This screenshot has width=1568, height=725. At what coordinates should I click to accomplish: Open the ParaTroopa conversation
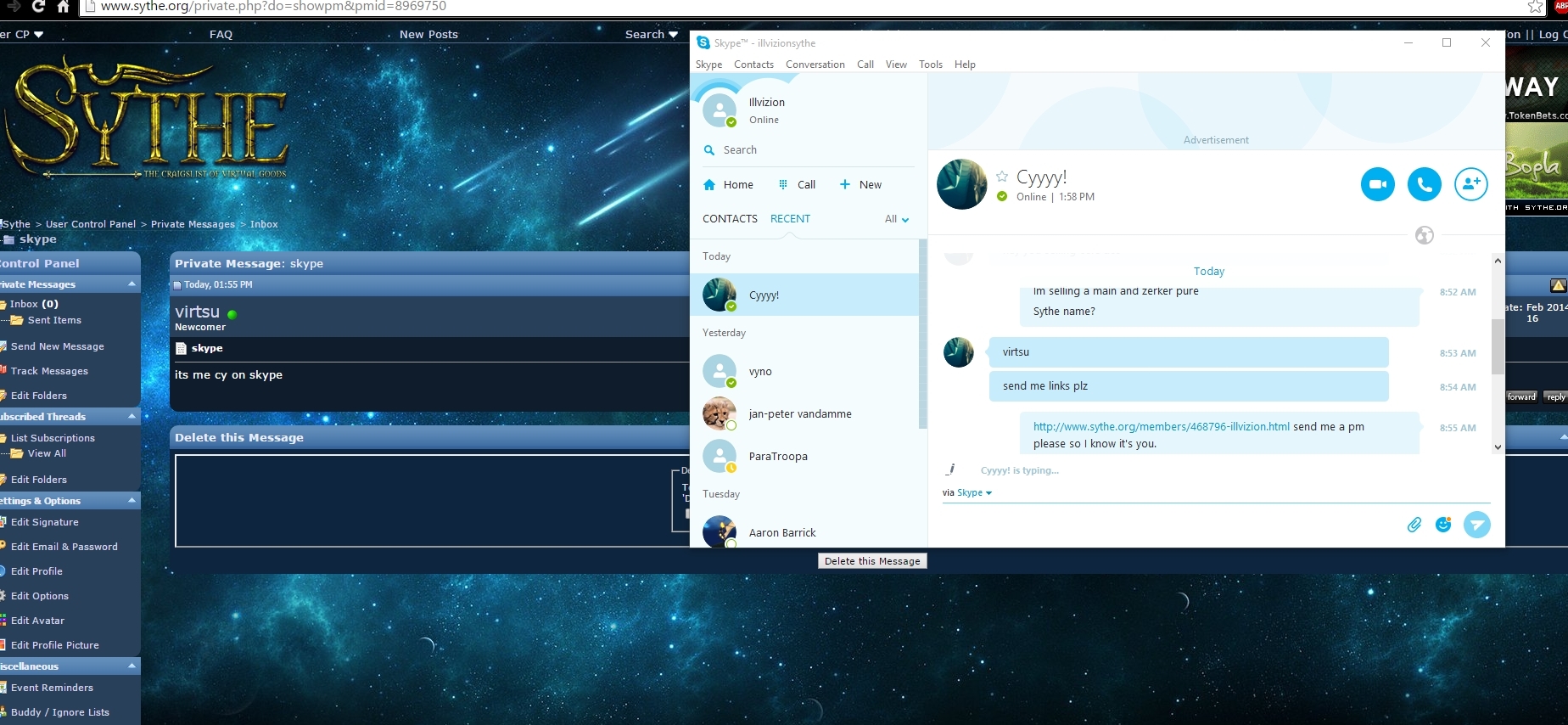tap(804, 456)
